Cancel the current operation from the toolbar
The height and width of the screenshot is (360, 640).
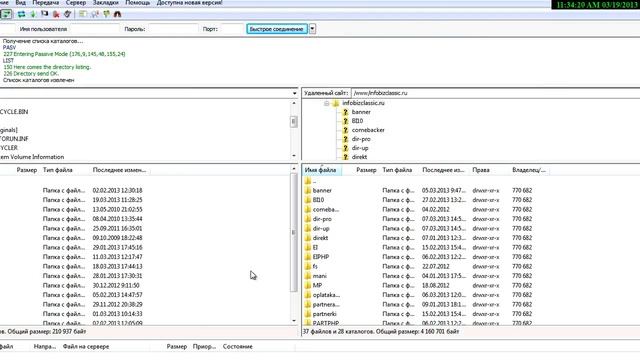click(x=44, y=14)
